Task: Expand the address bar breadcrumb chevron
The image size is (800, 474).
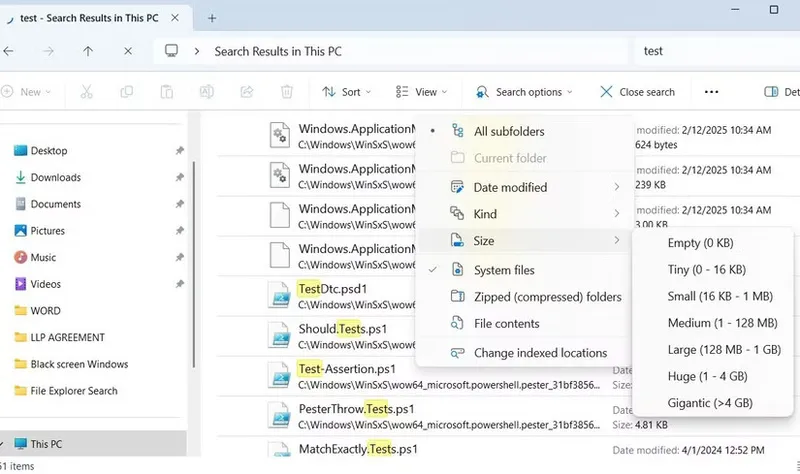Action: click(197, 51)
